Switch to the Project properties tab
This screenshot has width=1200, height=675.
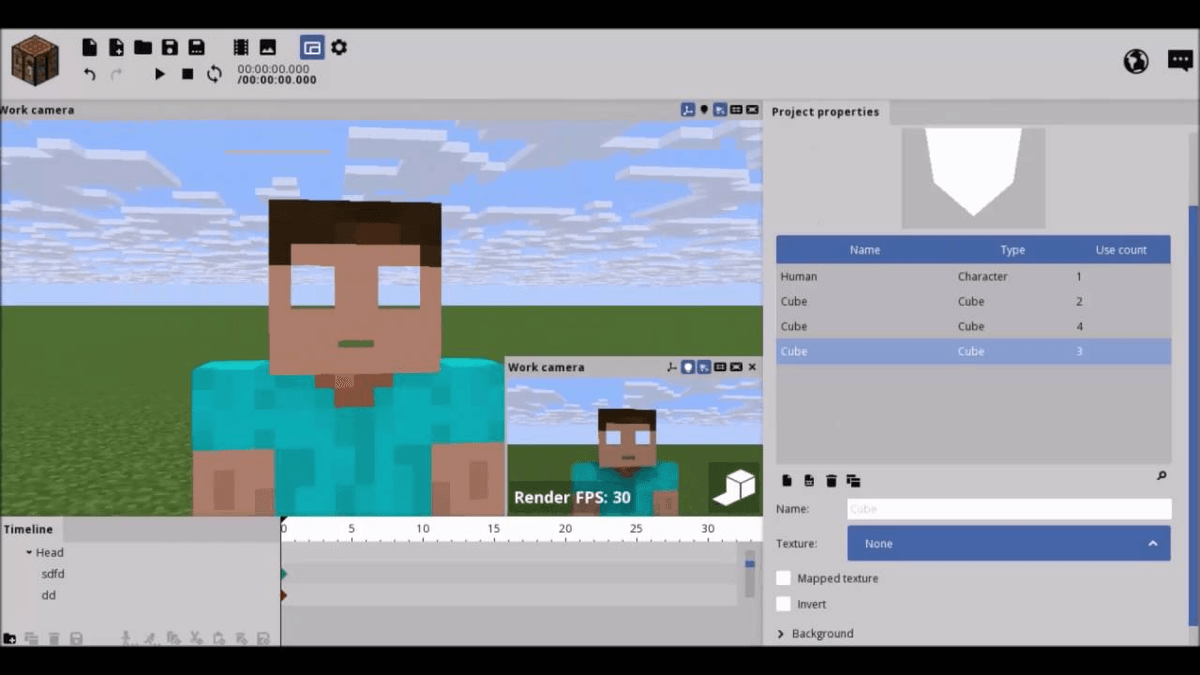click(827, 111)
